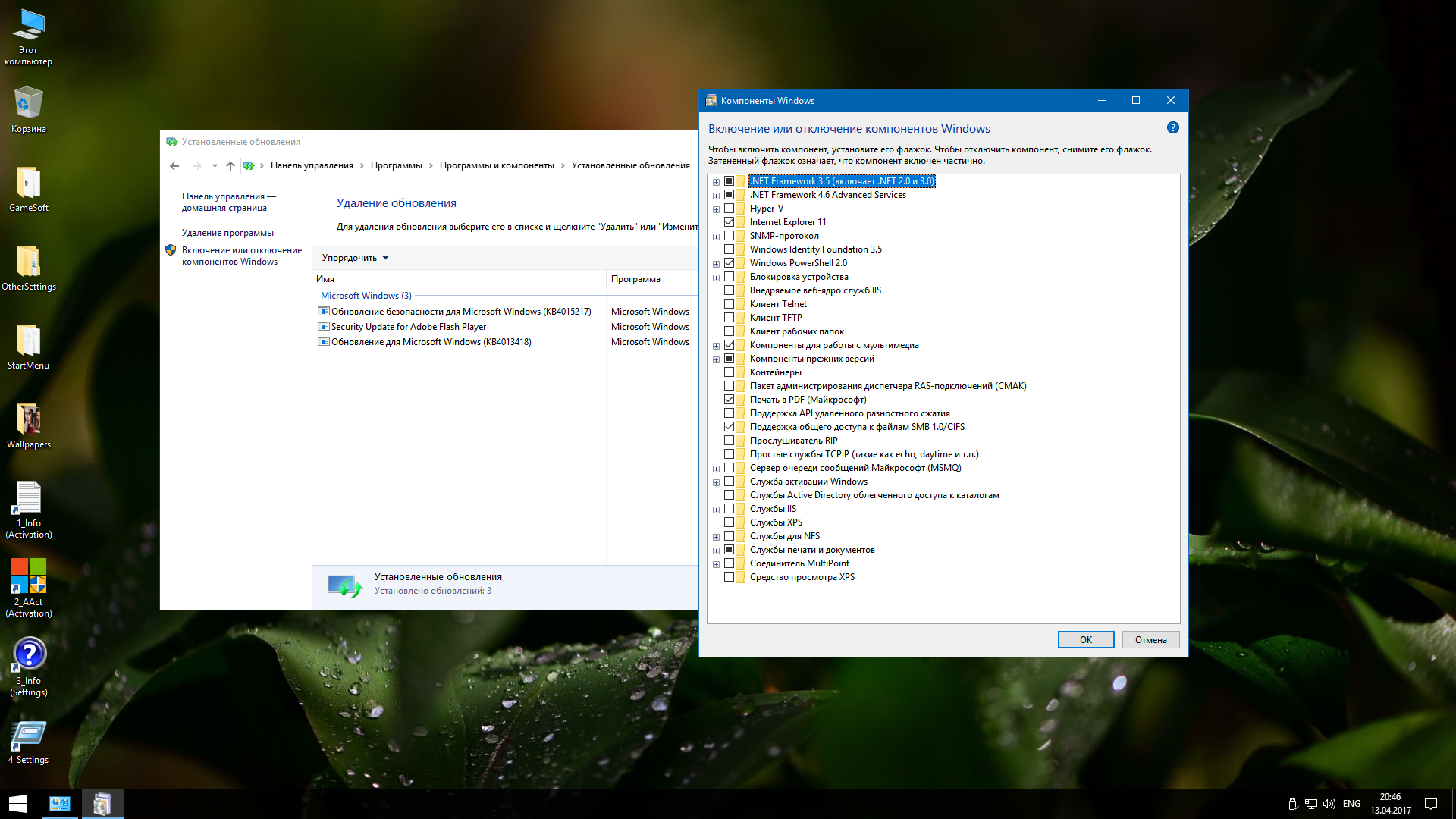Open the Удаление программы link
The image size is (1456, 819).
(227, 233)
